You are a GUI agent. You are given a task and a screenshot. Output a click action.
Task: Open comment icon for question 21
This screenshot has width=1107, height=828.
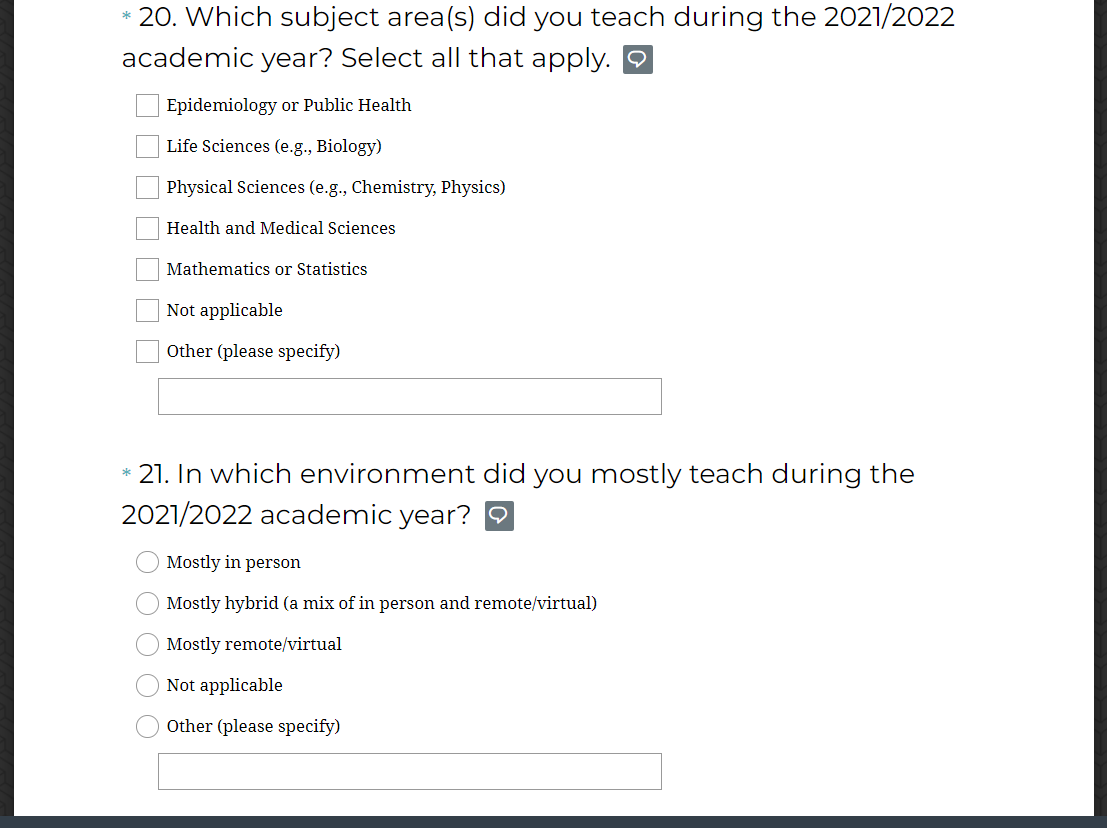point(499,516)
